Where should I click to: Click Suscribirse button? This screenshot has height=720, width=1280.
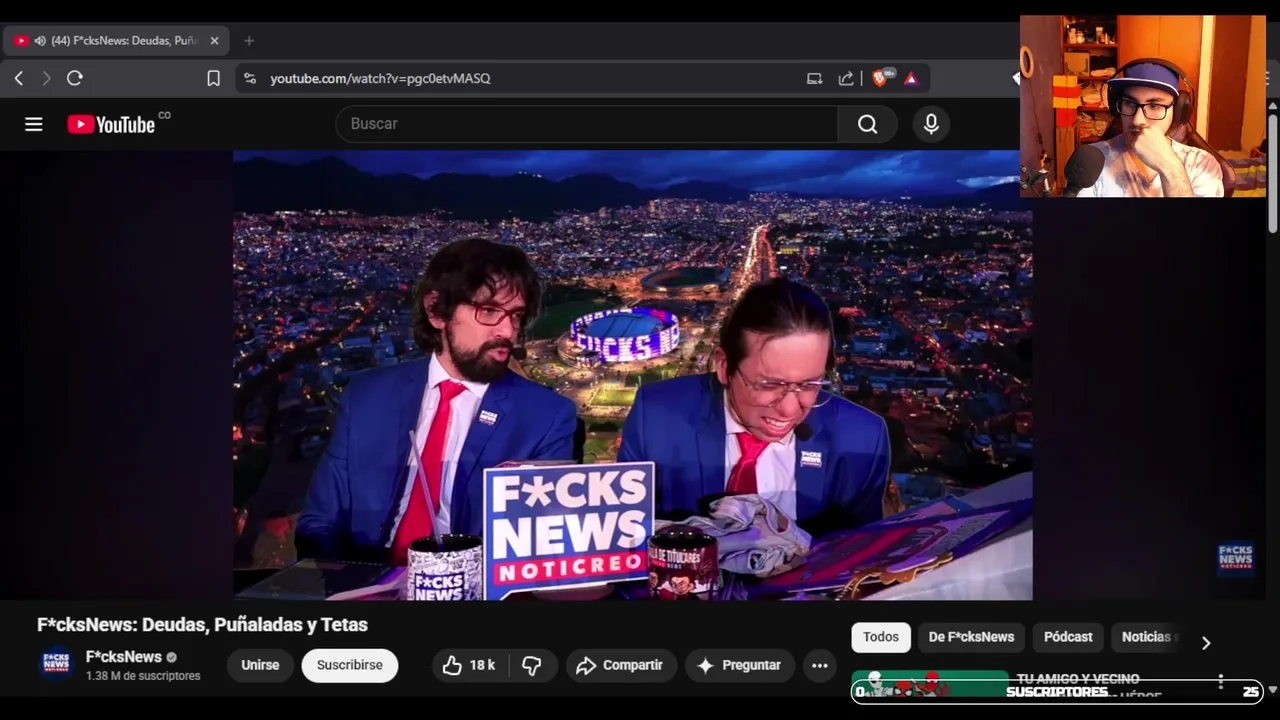pyautogui.click(x=350, y=665)
